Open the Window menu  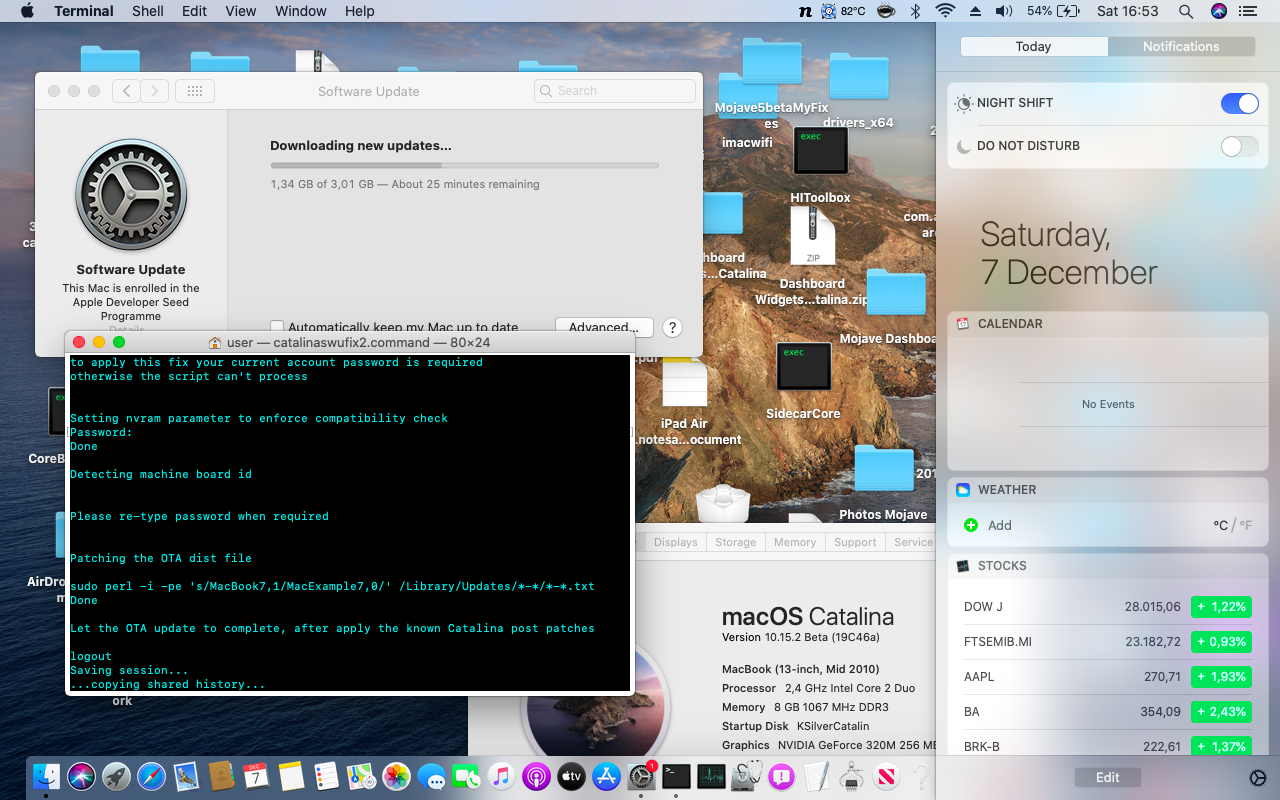[x=300, y=11]
